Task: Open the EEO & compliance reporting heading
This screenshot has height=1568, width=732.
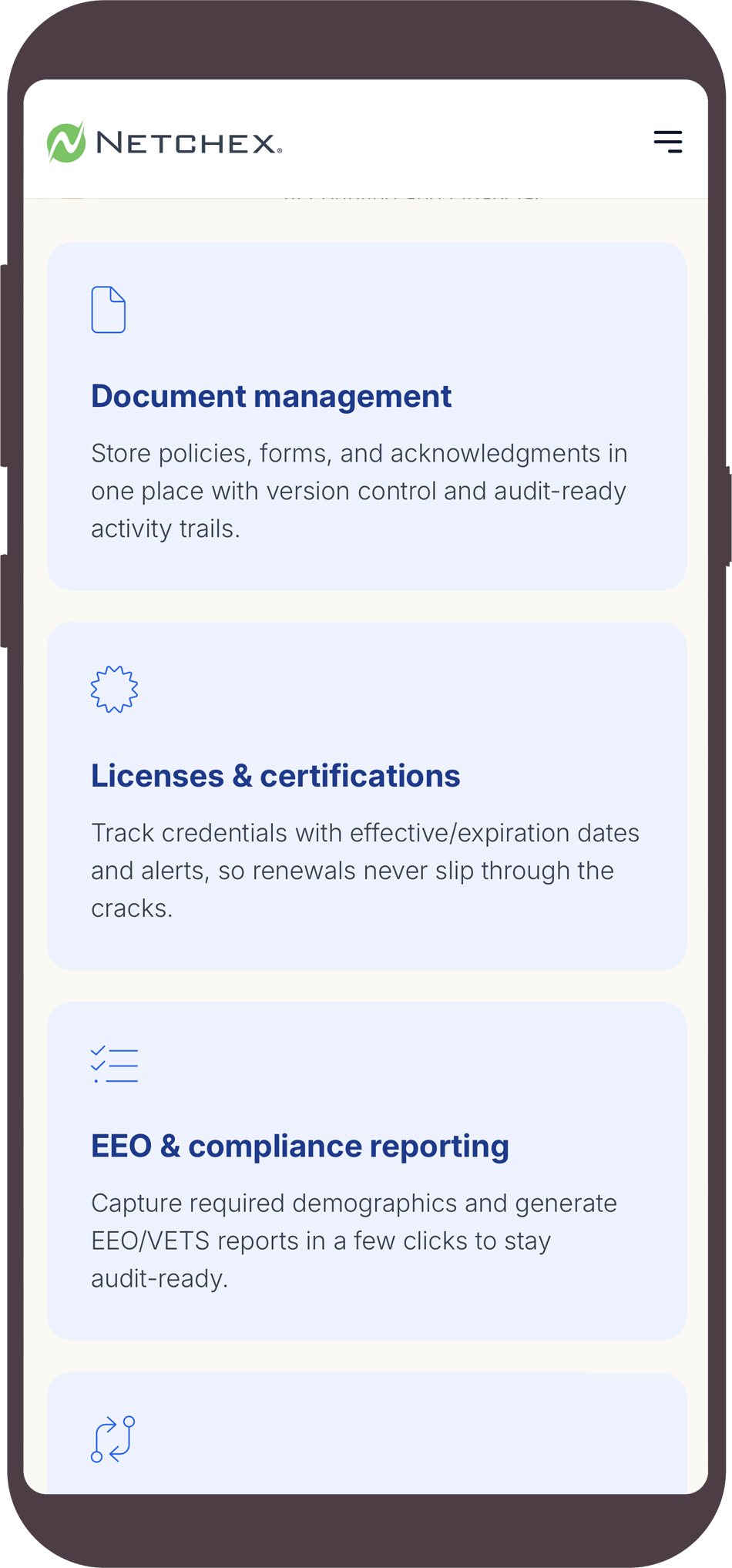Action: click(300, 1146)
